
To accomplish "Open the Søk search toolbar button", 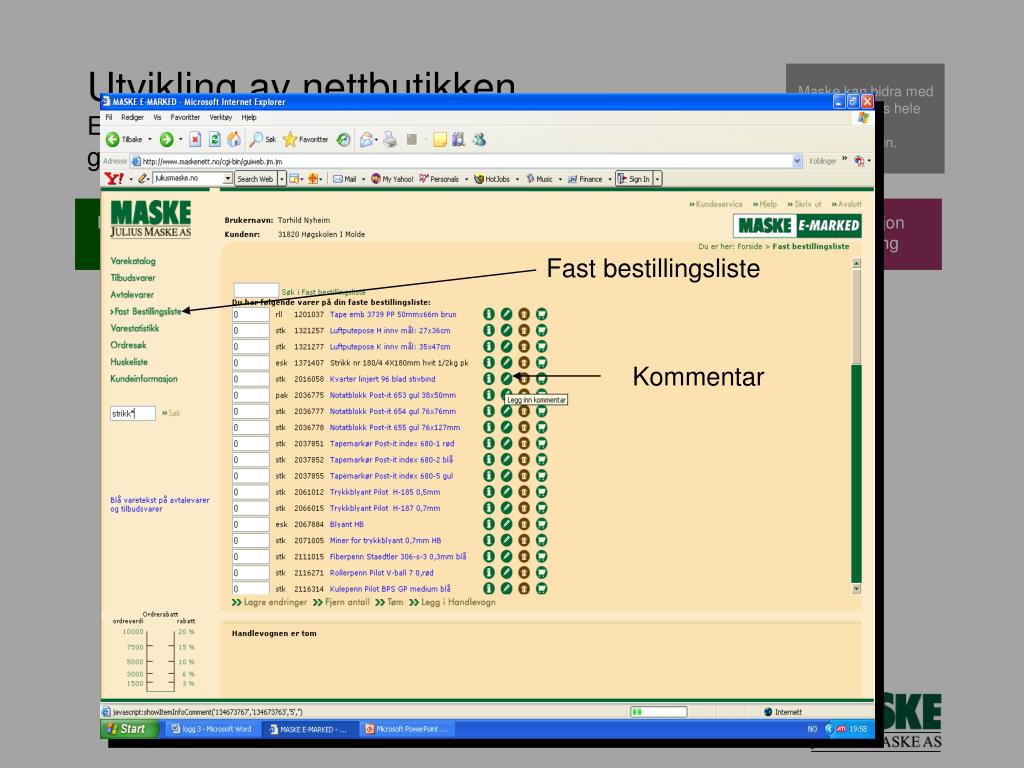I will 263,140.
